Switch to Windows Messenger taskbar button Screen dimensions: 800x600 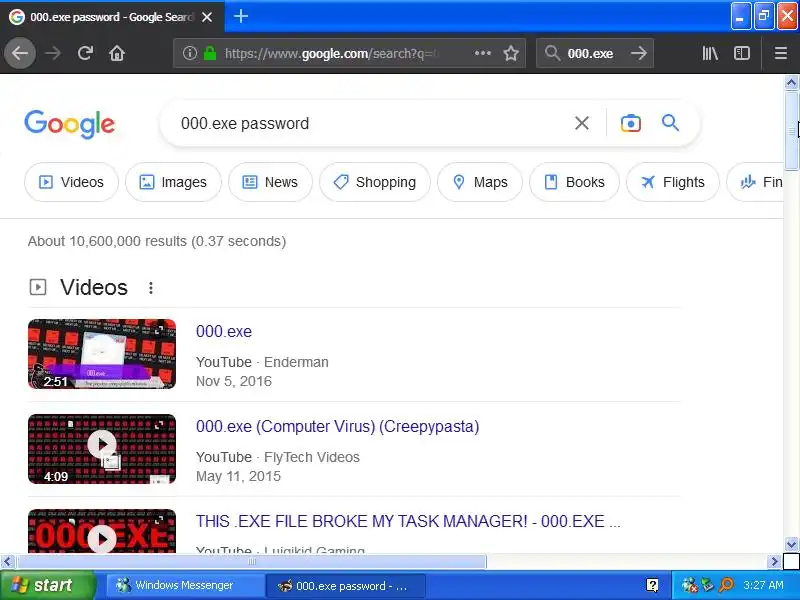pyautogui.click(x=184, y=585)
